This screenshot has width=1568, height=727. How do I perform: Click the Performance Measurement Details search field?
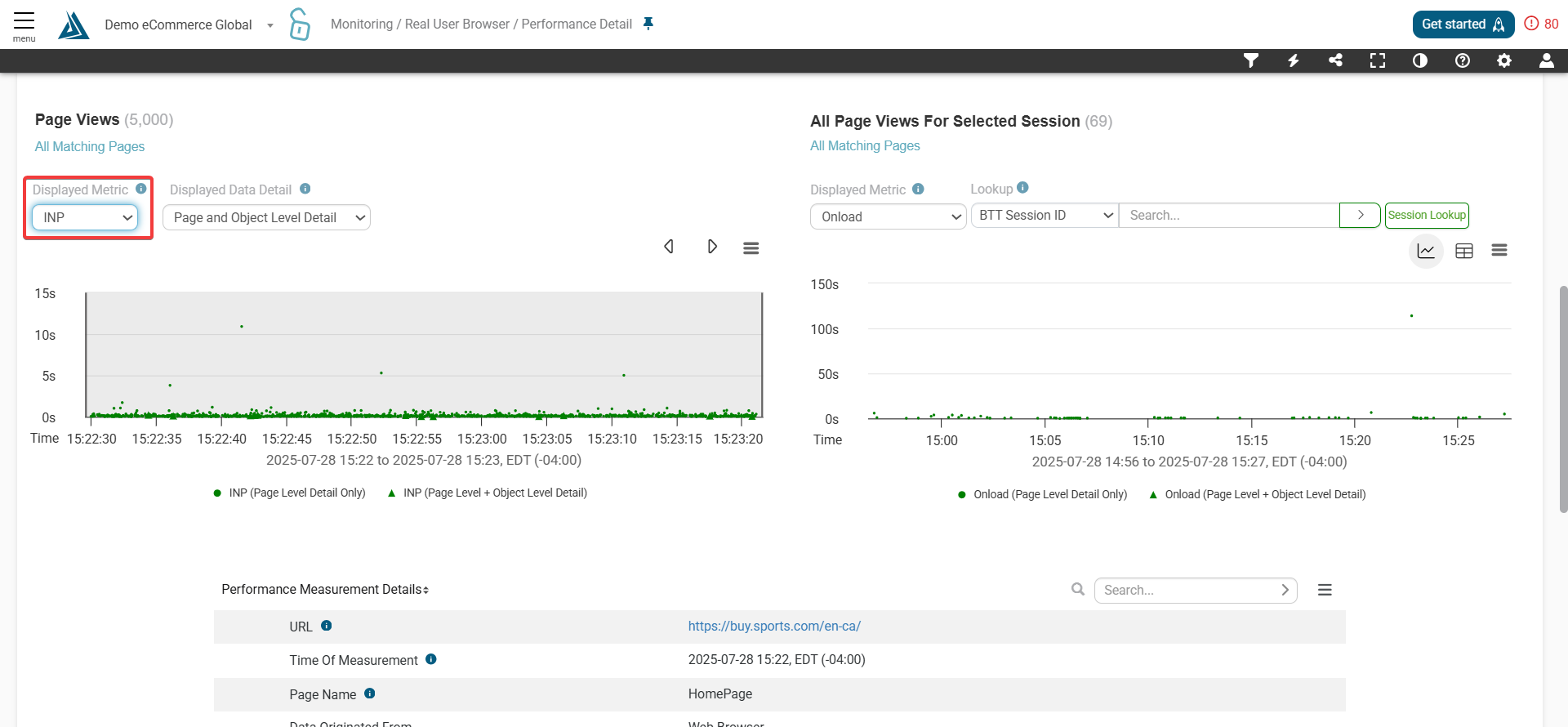click(1188, 590)
